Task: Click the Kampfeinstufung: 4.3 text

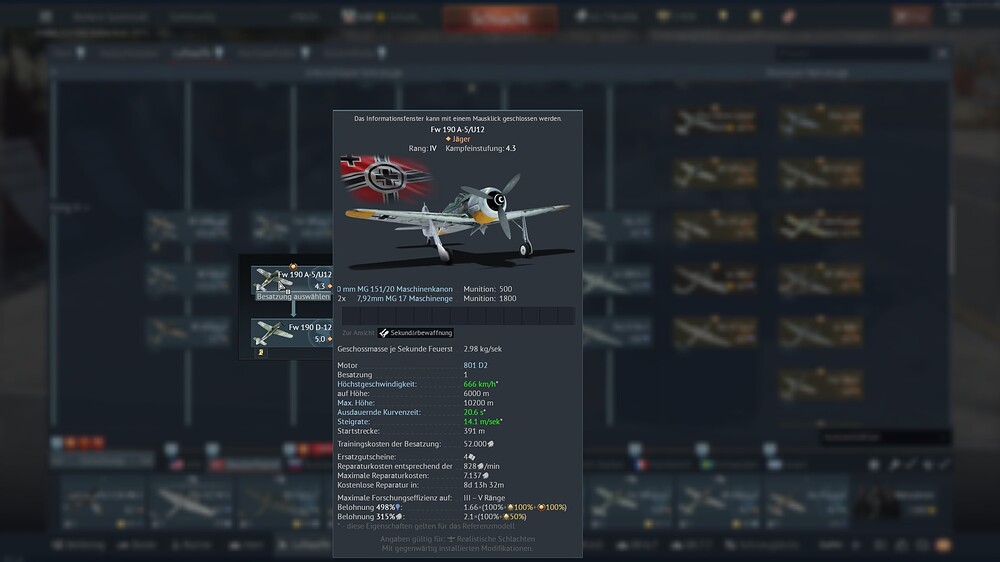Action: (481, 149)
